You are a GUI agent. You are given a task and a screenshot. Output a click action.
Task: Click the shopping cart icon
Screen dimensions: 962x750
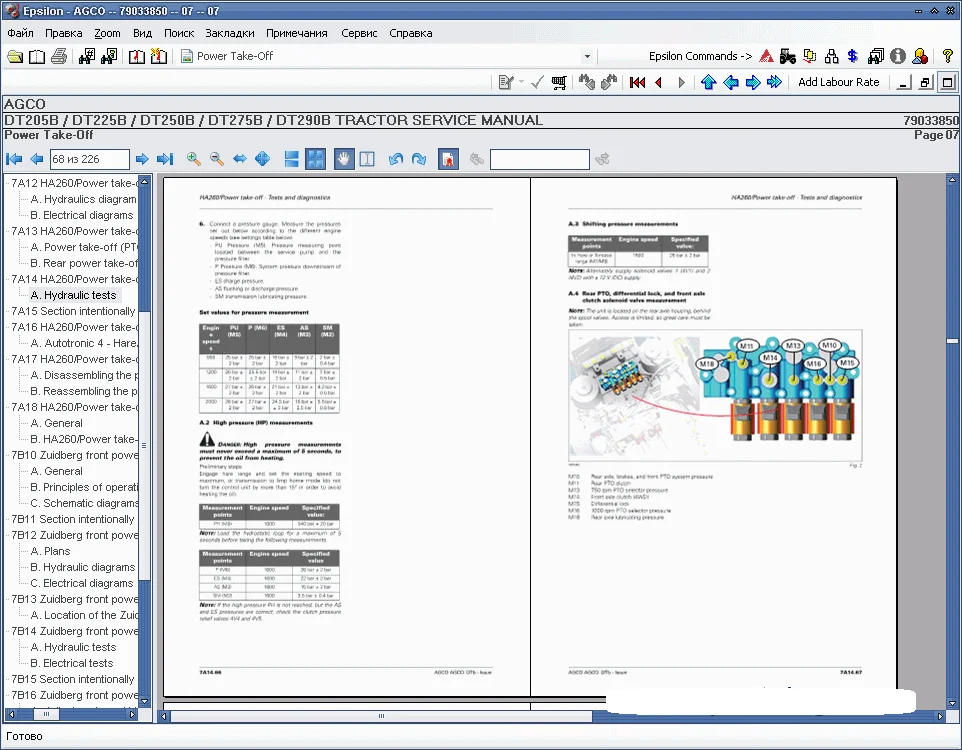pos(559,82)
